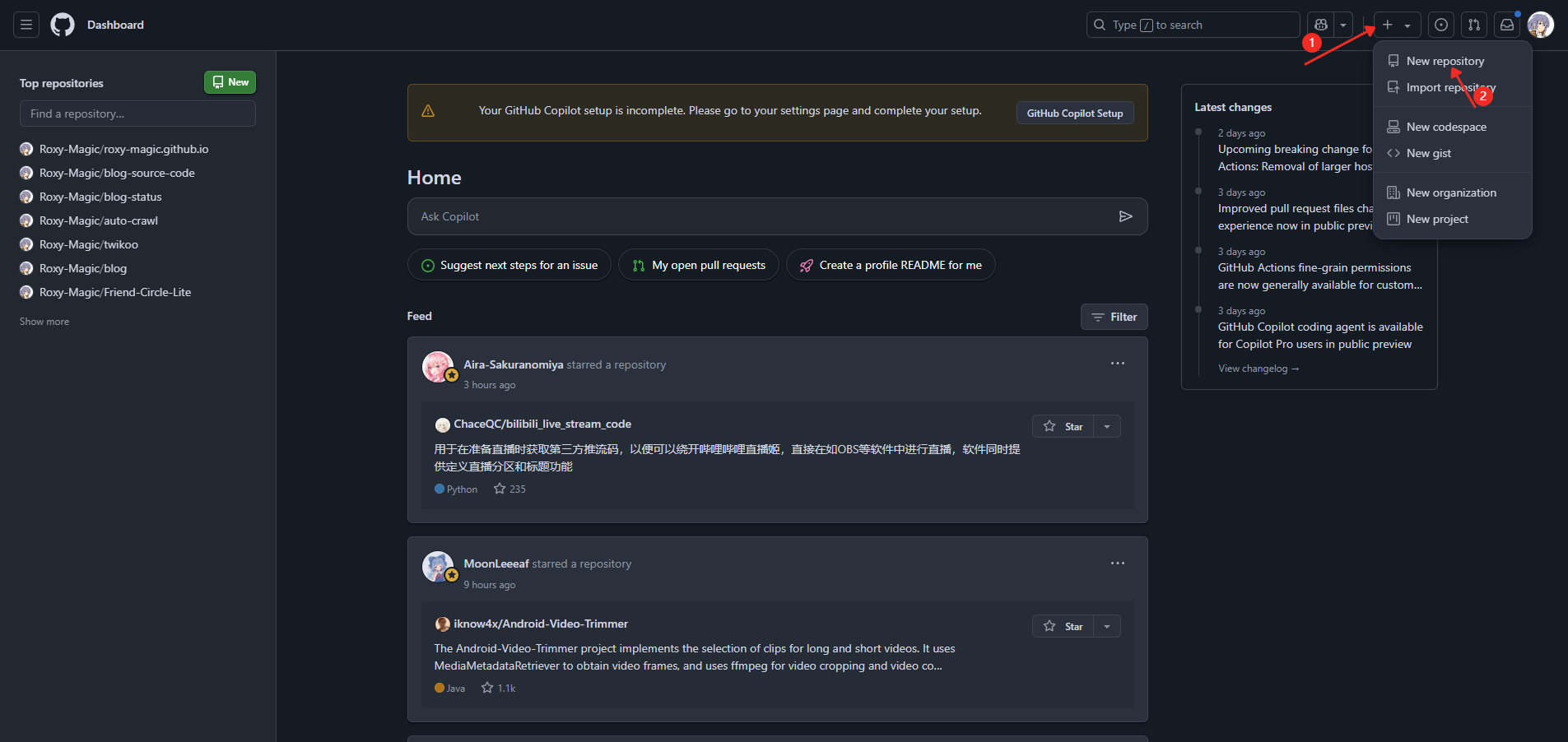This screenshot has height=742, width=1568.
Task: Click the Find a repository field
Action: point(137,114)
